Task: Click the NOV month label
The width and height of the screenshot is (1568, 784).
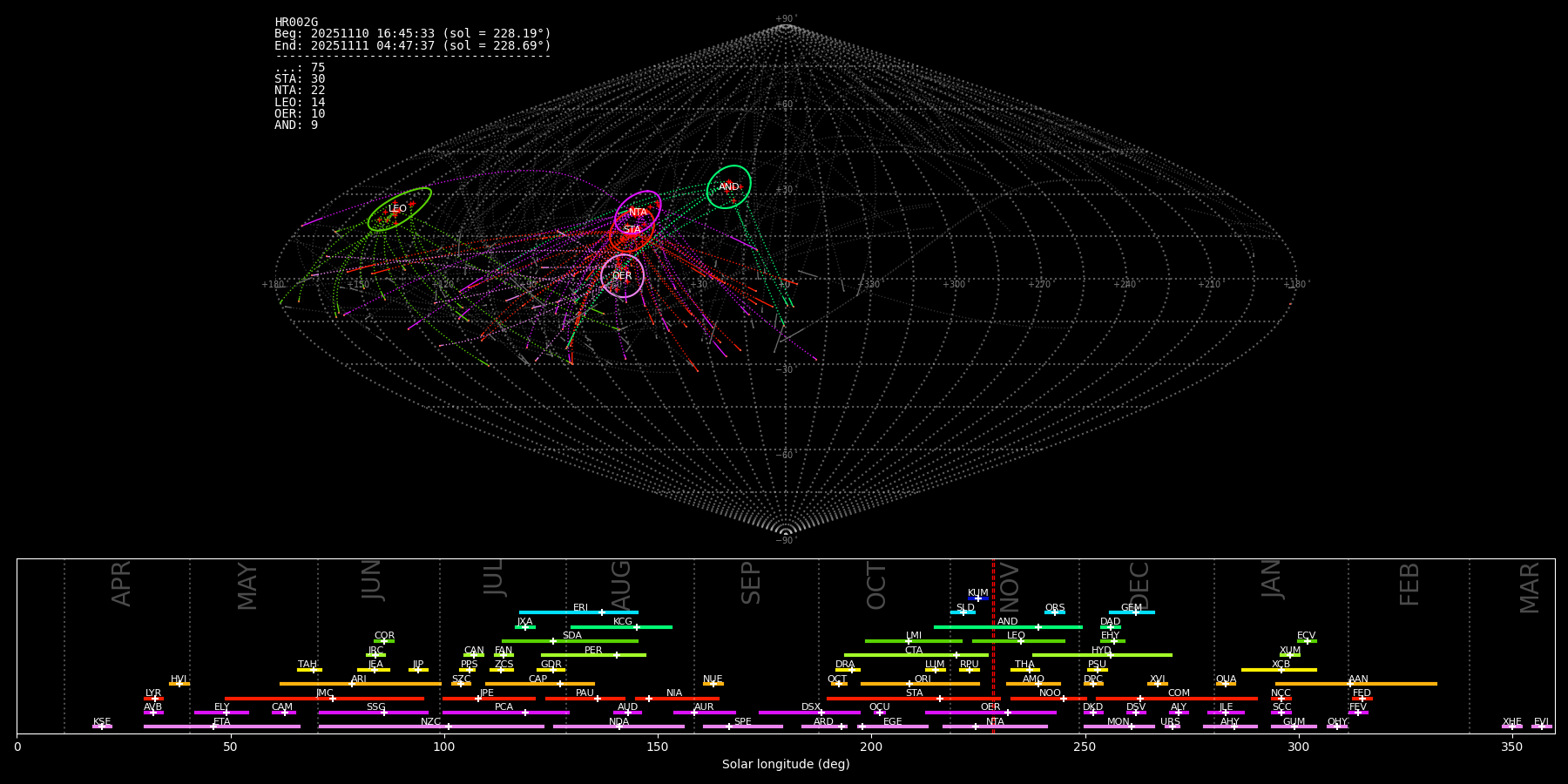Action: pyautogui.click(x=1009, y=585)
